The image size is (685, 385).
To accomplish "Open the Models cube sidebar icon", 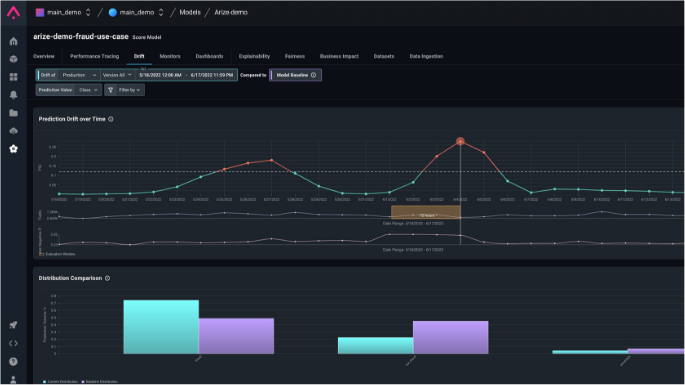I will point(14,59).
